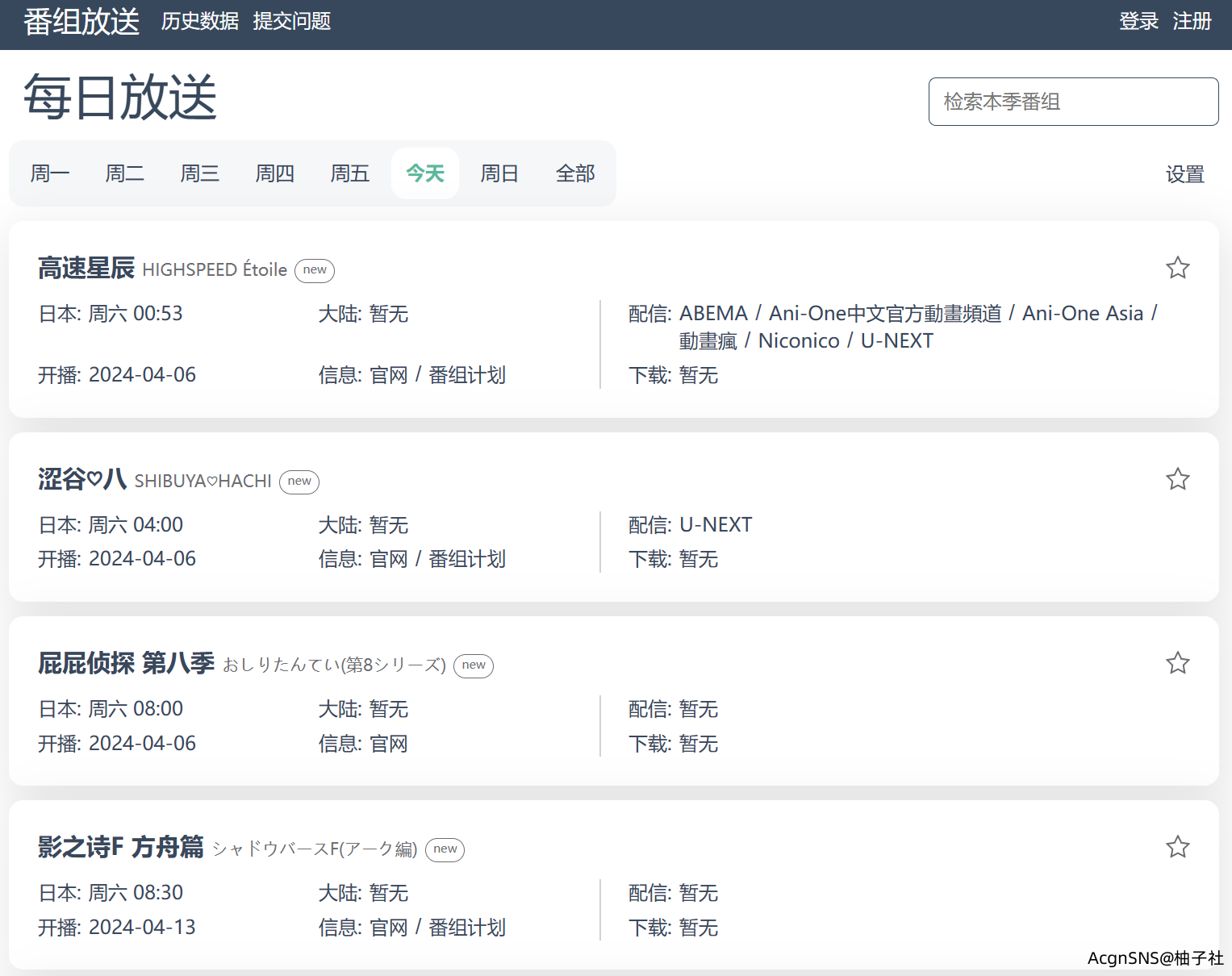Open the 注册 sign-up link

click(x=1192, y=21)
